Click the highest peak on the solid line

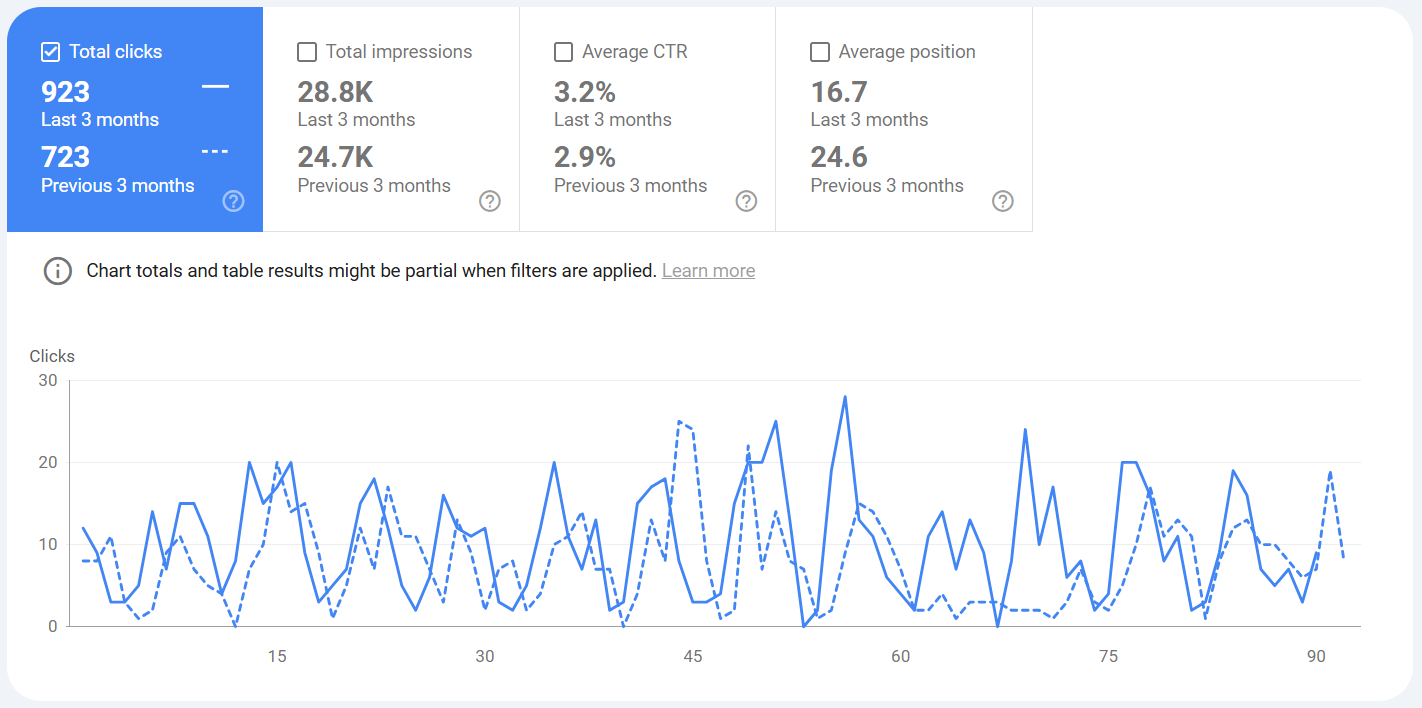845,397
